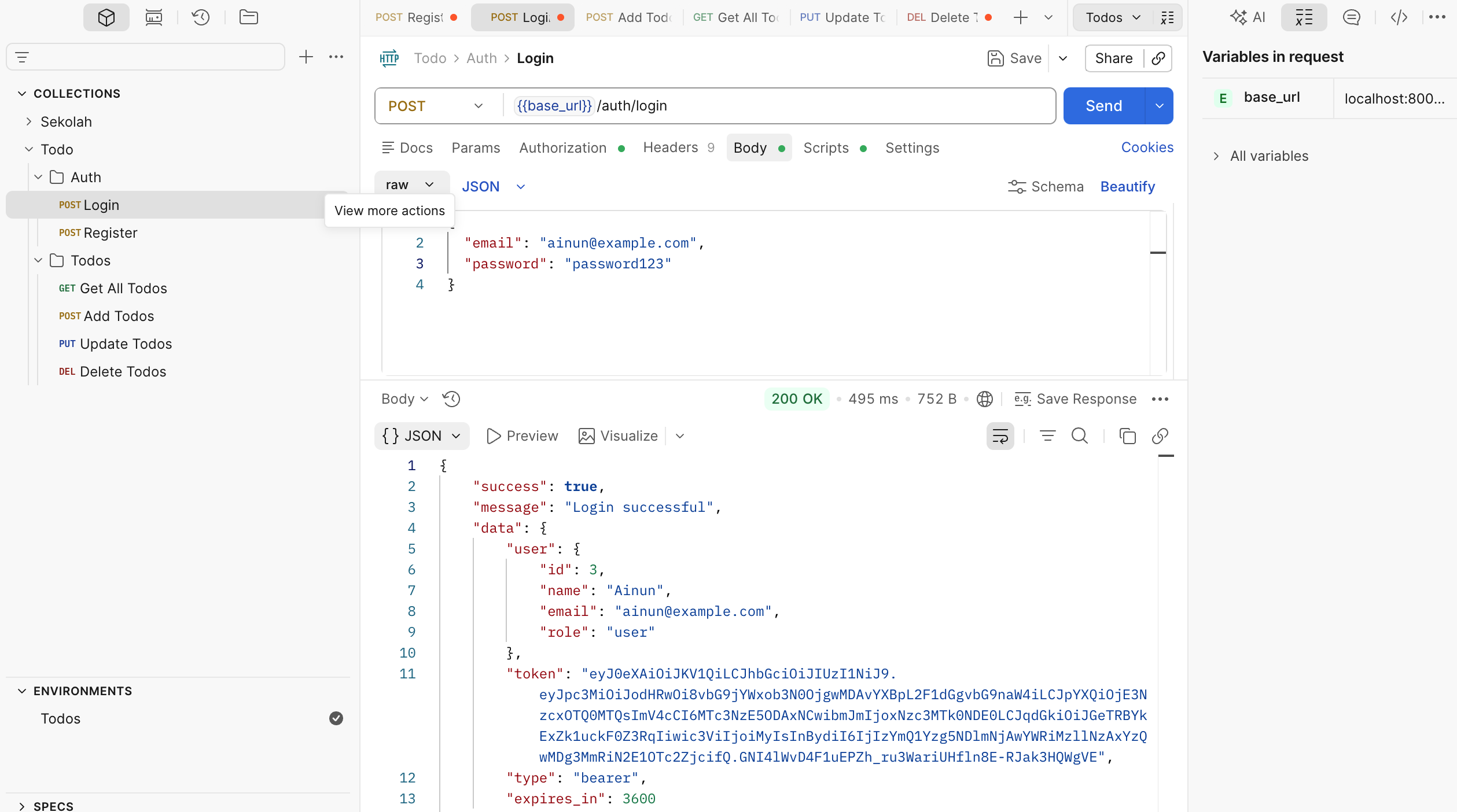Viewport: 1457px width, 812px height.
Task: Copy response to clipboard
Action: (1128, 436)
